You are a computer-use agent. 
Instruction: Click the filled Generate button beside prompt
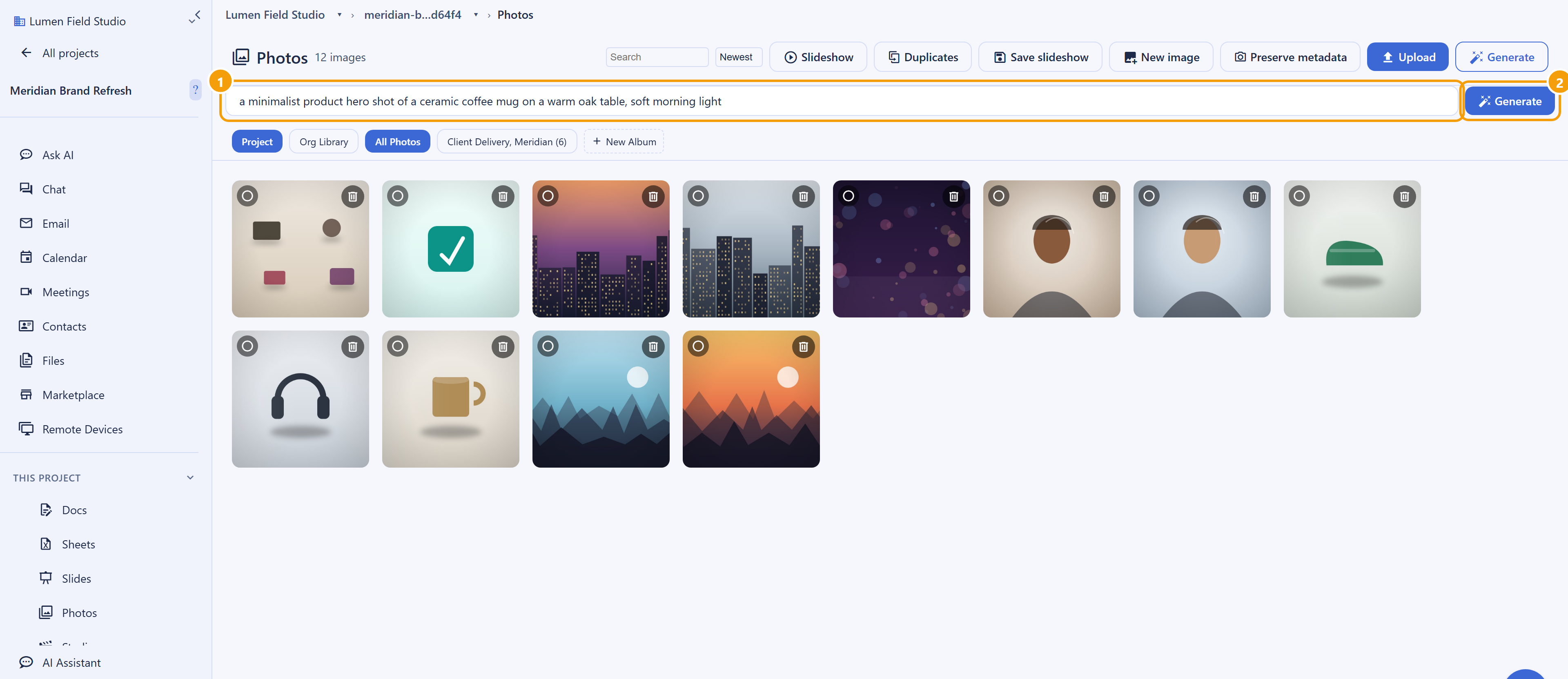click(x=1510, y=101)
